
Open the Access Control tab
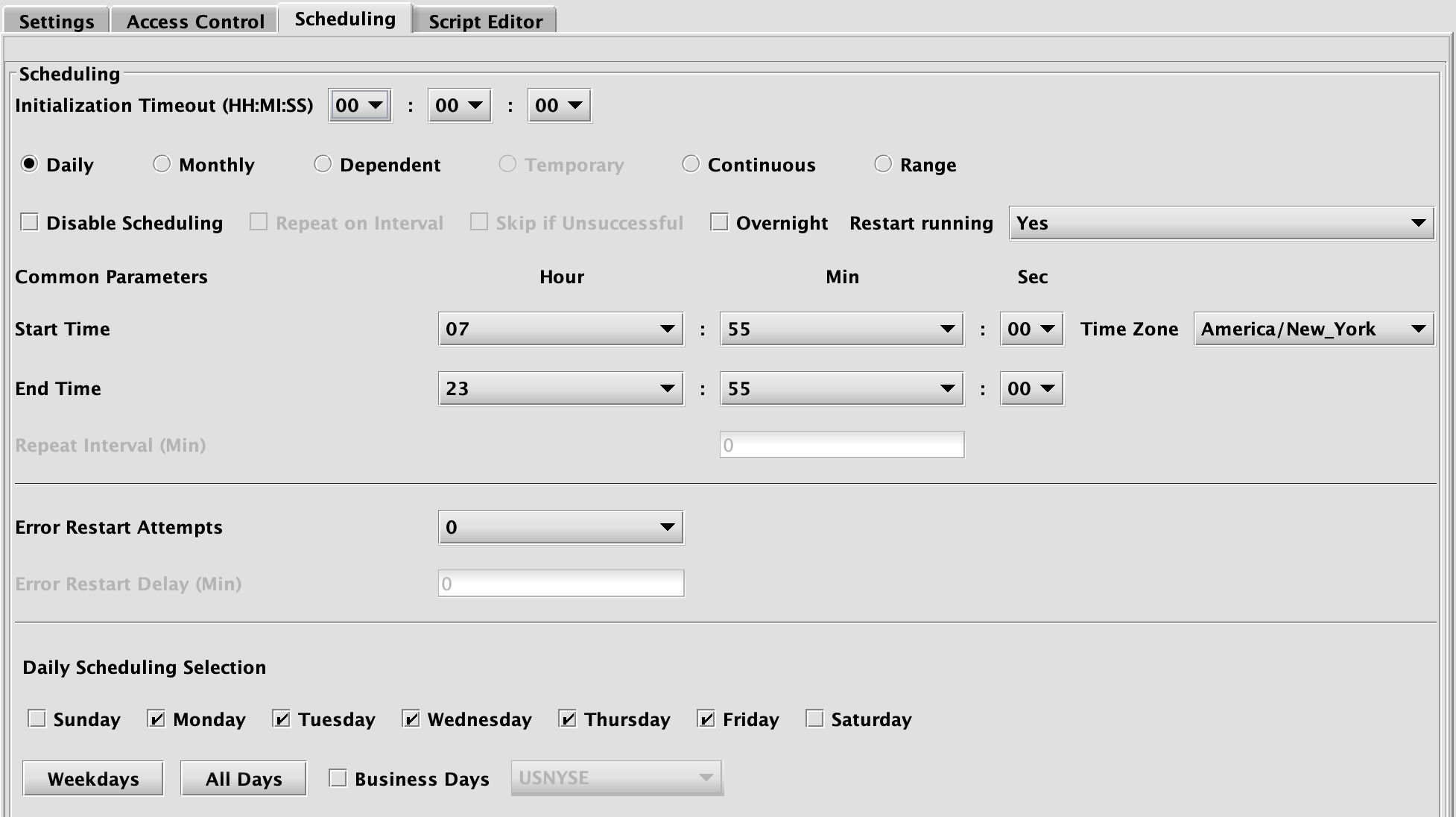(x=195, y=21)
